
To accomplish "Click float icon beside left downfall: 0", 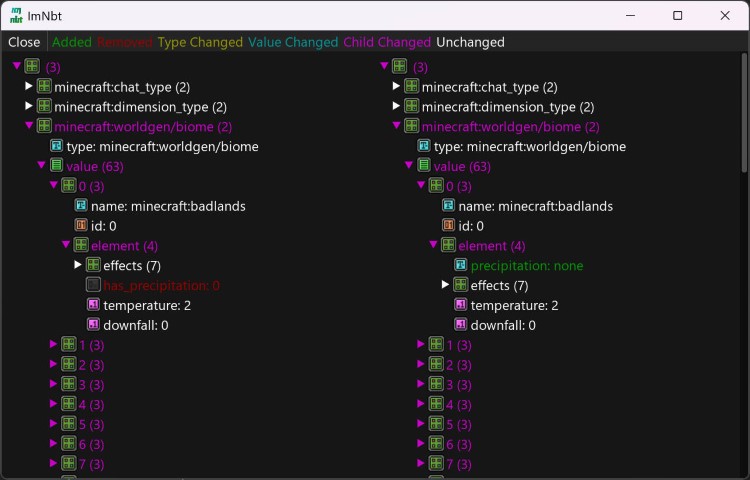I will 93,324.
